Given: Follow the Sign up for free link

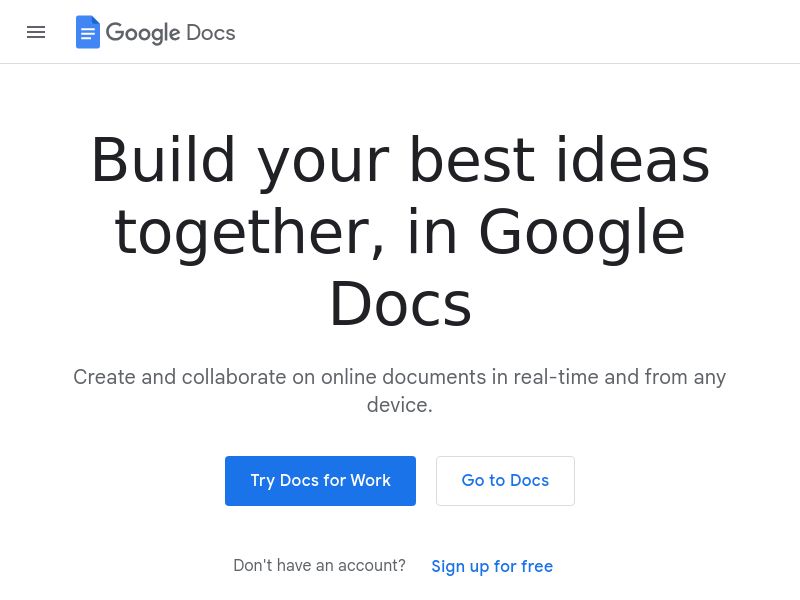Looking at the screenshot, I should pyautogui.click(x=491, y=566).
